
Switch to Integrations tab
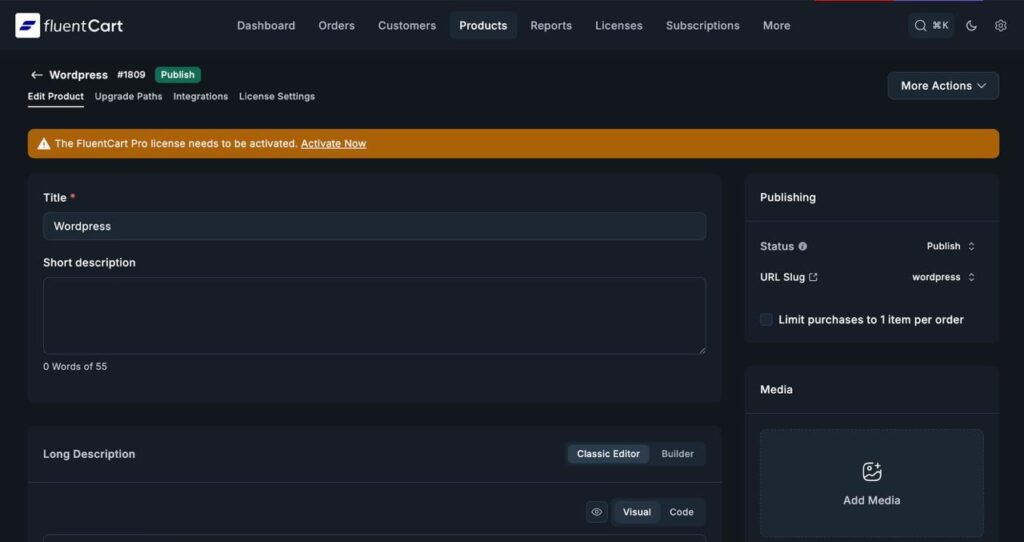coord(200,97)
